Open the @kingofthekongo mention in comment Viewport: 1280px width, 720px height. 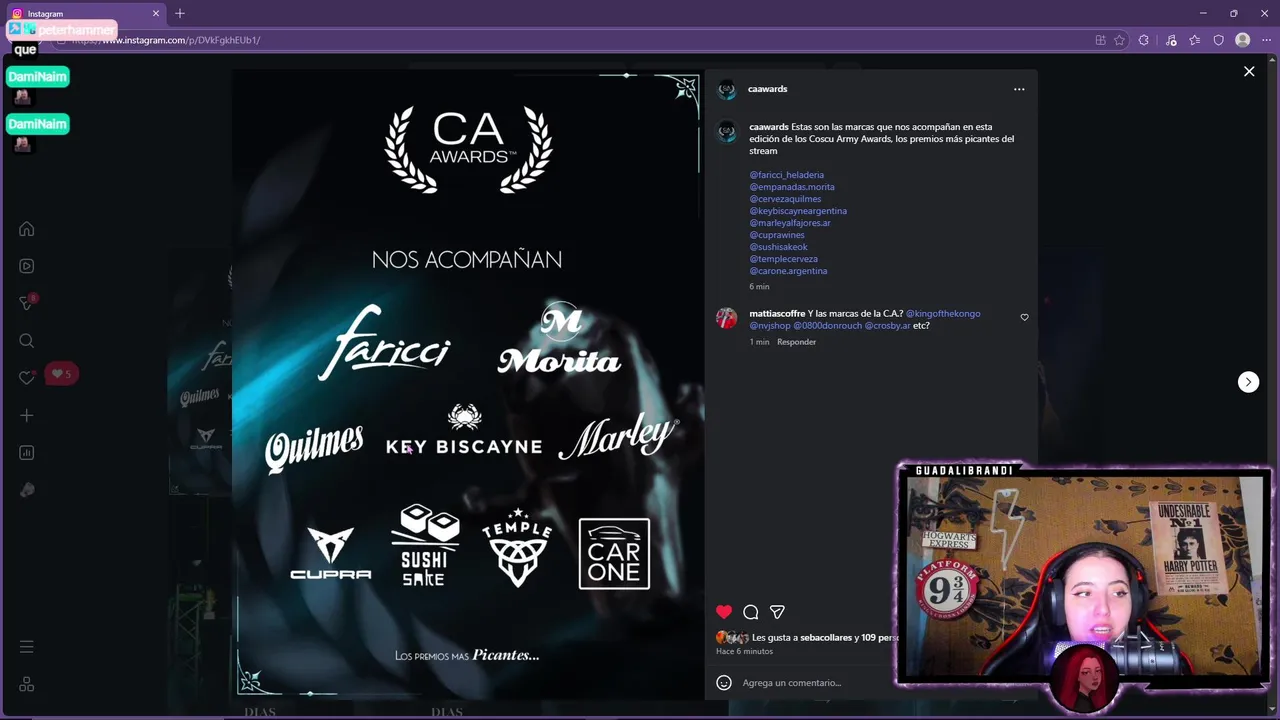point(943,313)
